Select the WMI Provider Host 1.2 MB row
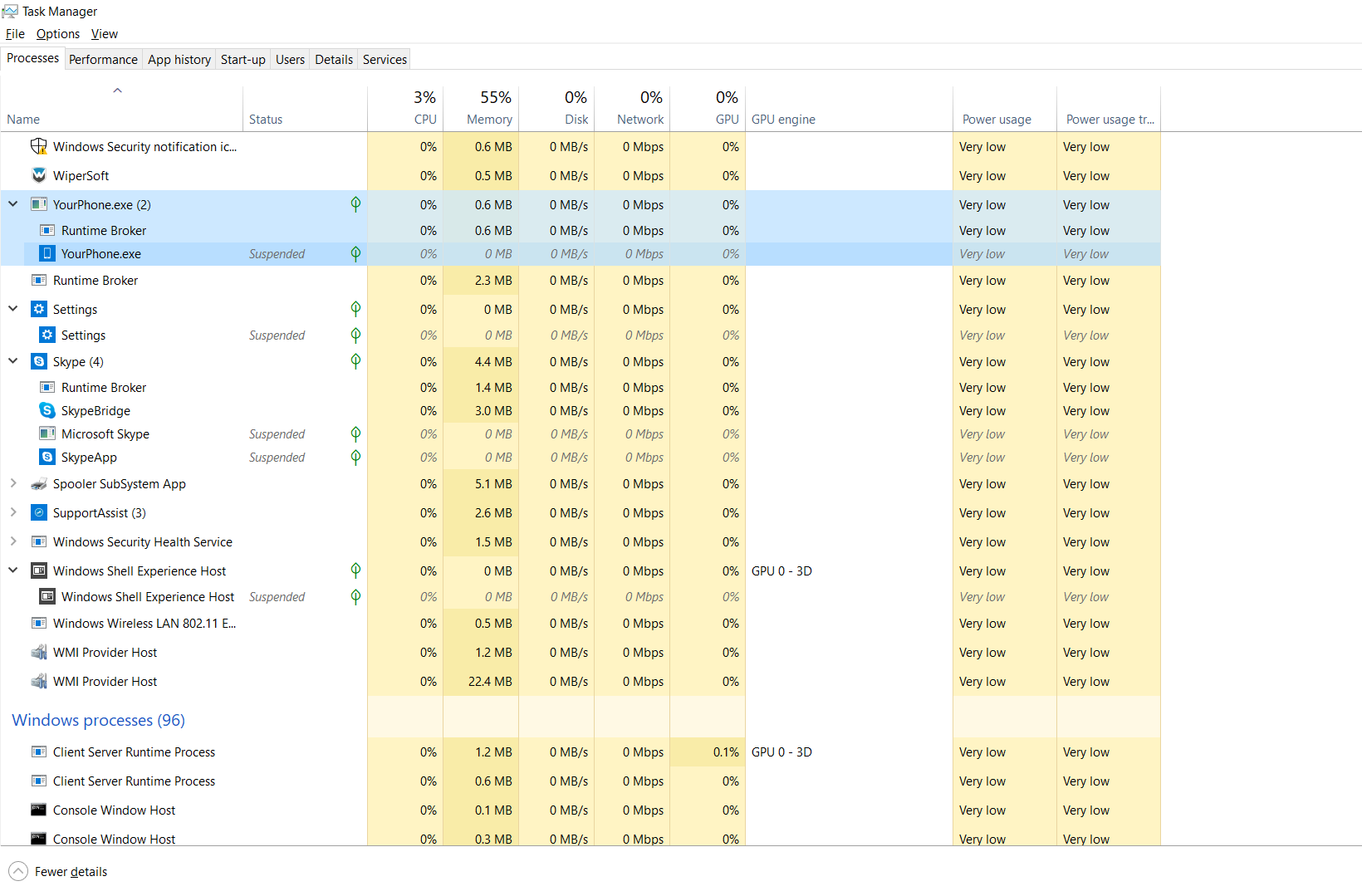The width and height of the screenshot is (1362, 896). click(x=581, y=653)
